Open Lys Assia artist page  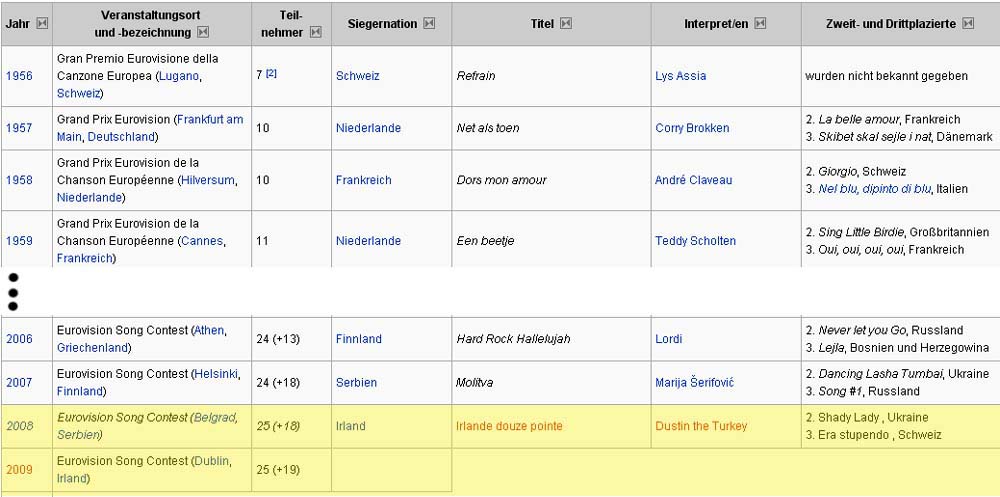680,76
